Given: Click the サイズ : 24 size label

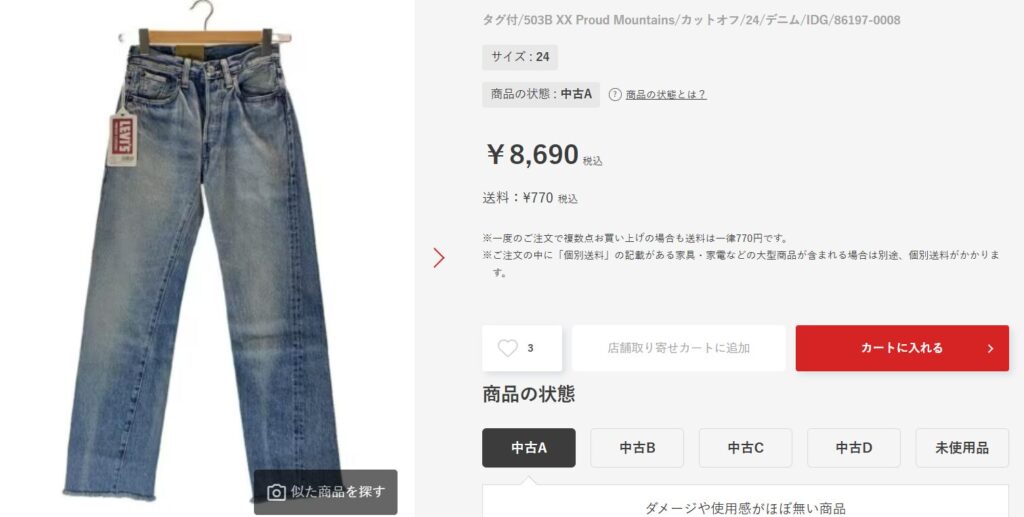Looking at the screenshot, I should pos(520,57).
